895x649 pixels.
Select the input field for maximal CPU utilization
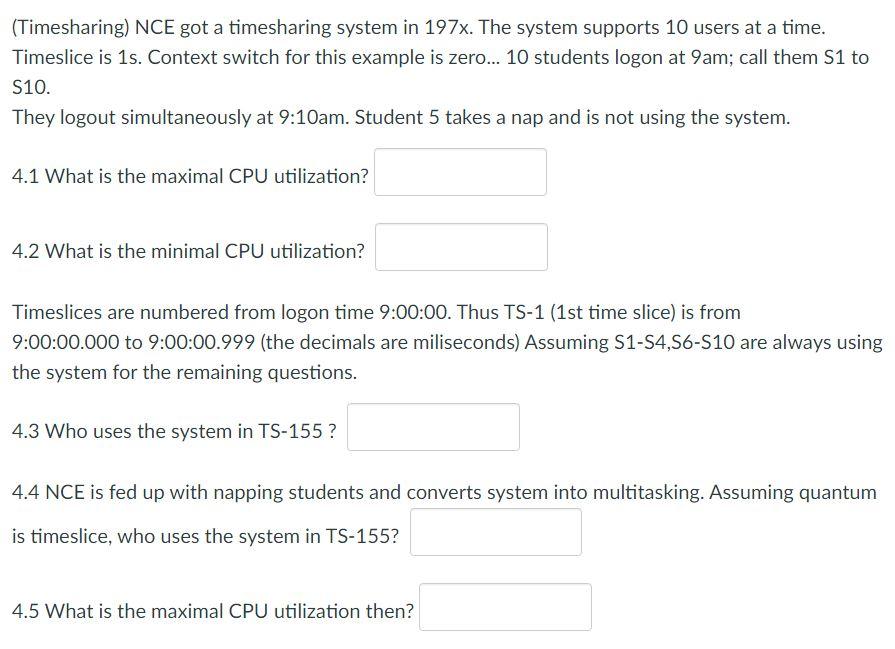point(460,172)
